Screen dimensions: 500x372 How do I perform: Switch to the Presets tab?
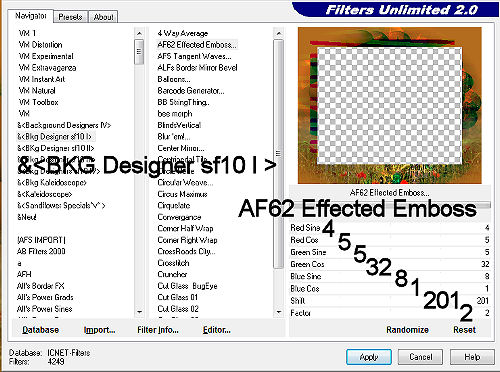[70, 17]
